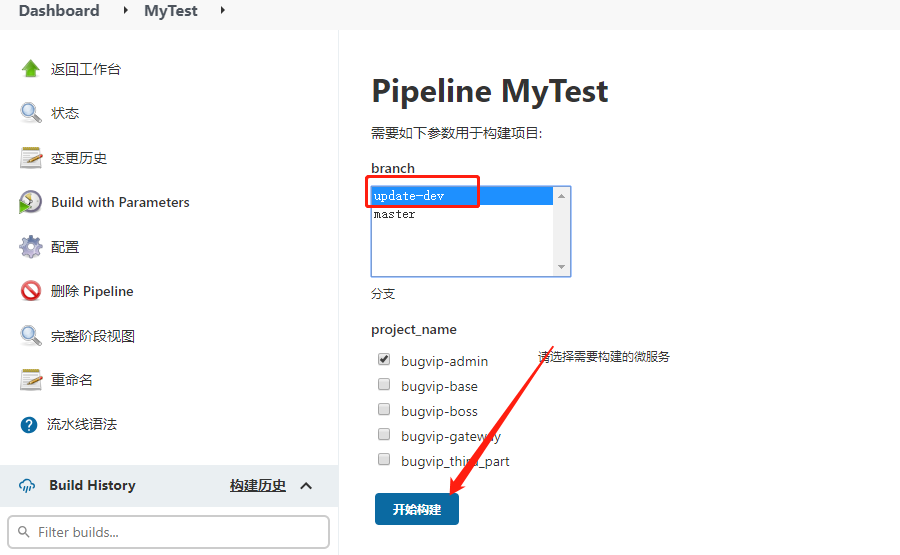The width and height of the screenshot is (900, 555).
Task: Click the Build History heading
Action: pos(92,486)
